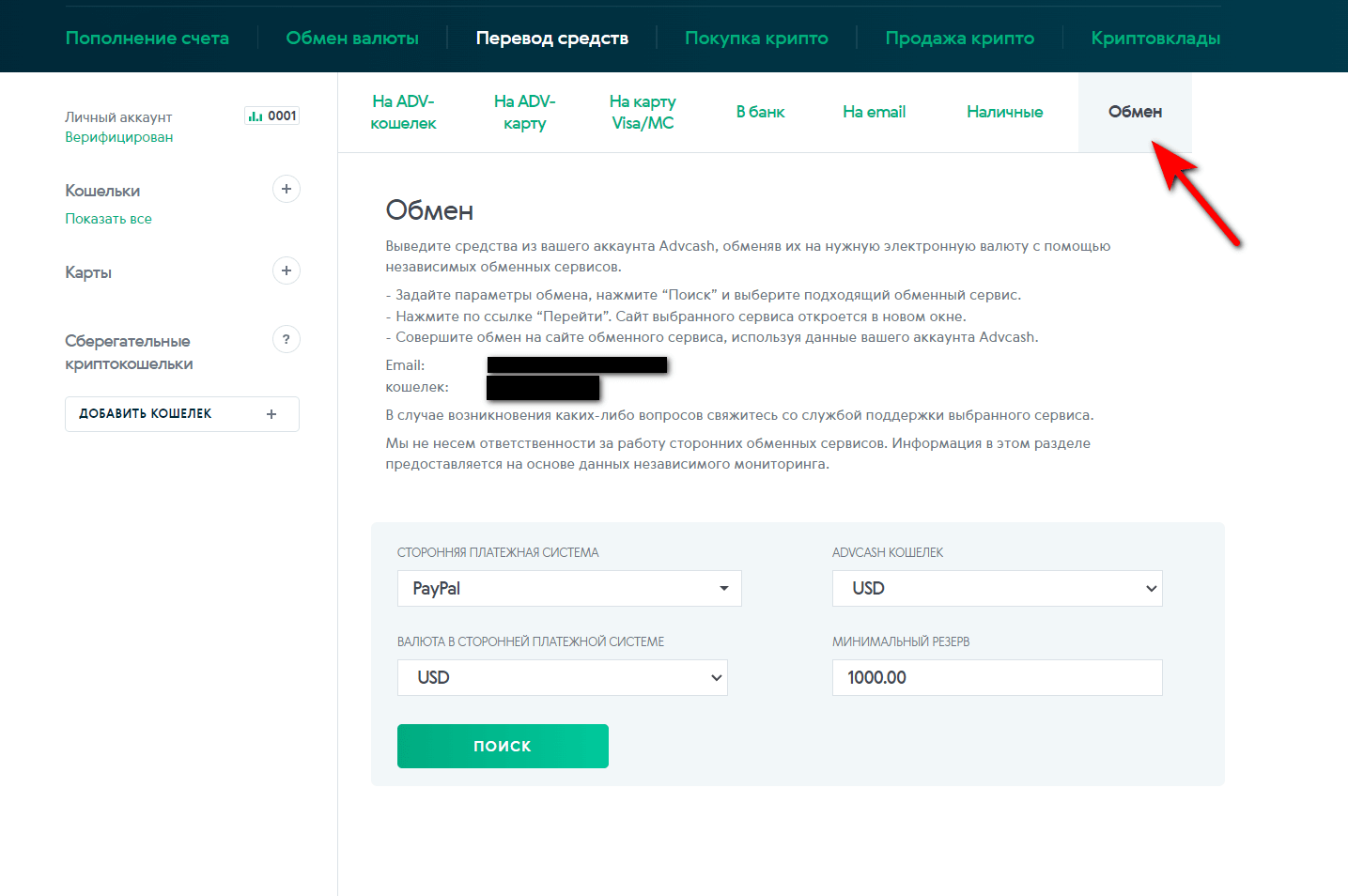Open the Криптовклады section
Screen dimensions: 1348x896
click(1155, 39)
